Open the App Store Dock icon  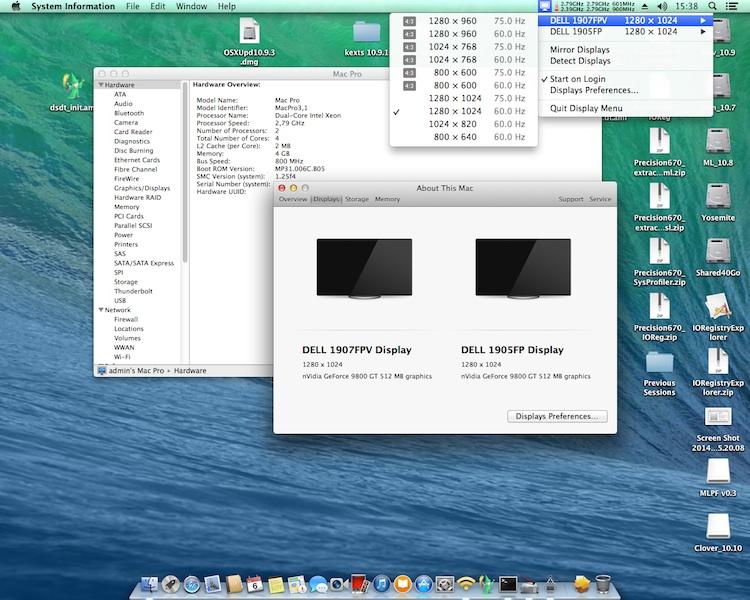423,584
